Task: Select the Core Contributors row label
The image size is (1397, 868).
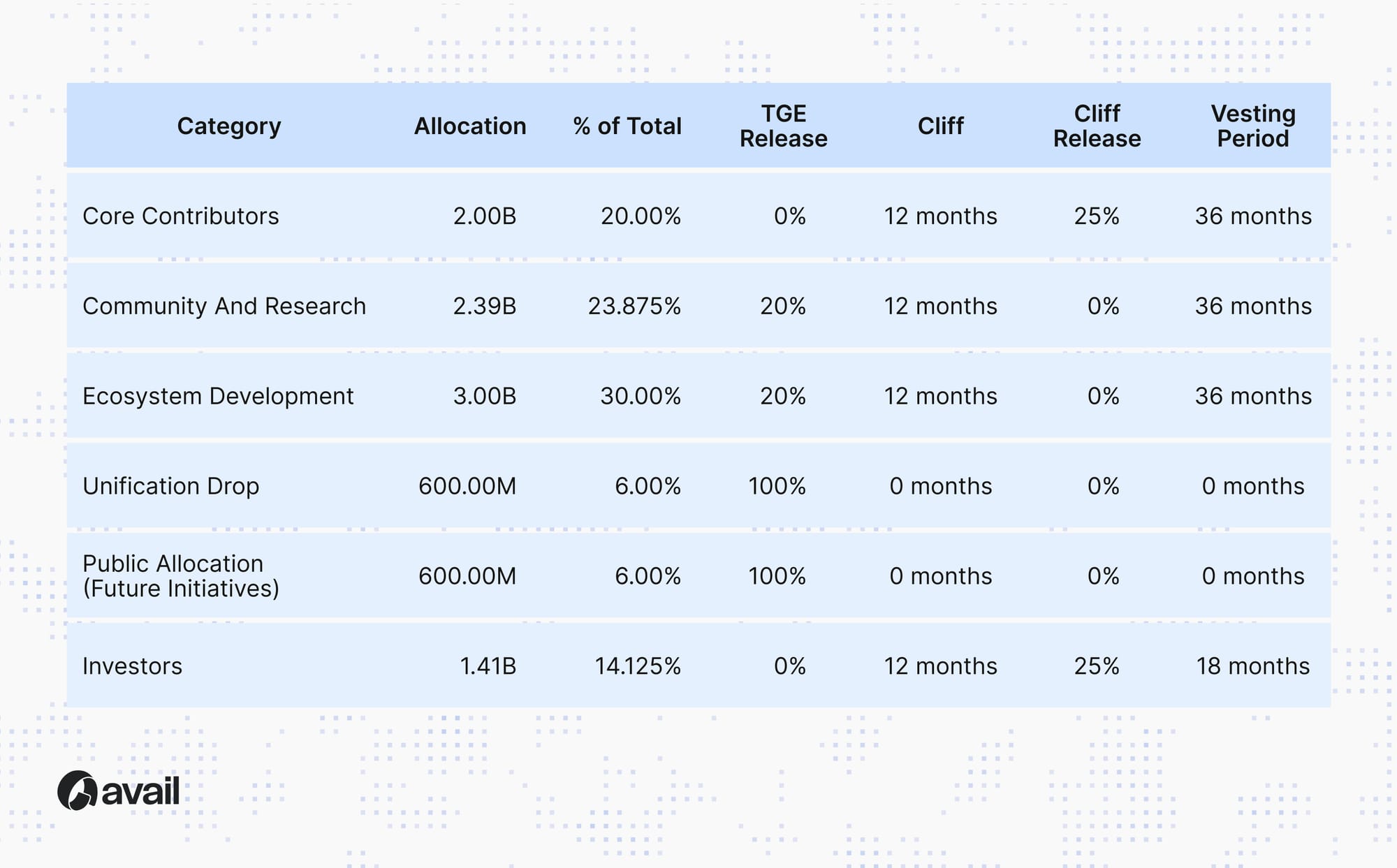Action: (181, 216)
